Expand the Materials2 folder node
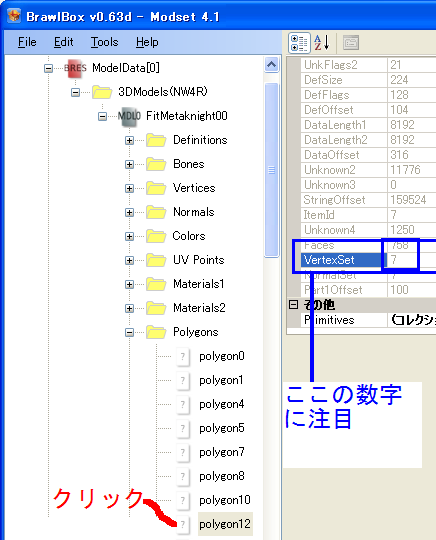This screenshot has width=436, height=540. click(129, 308)
